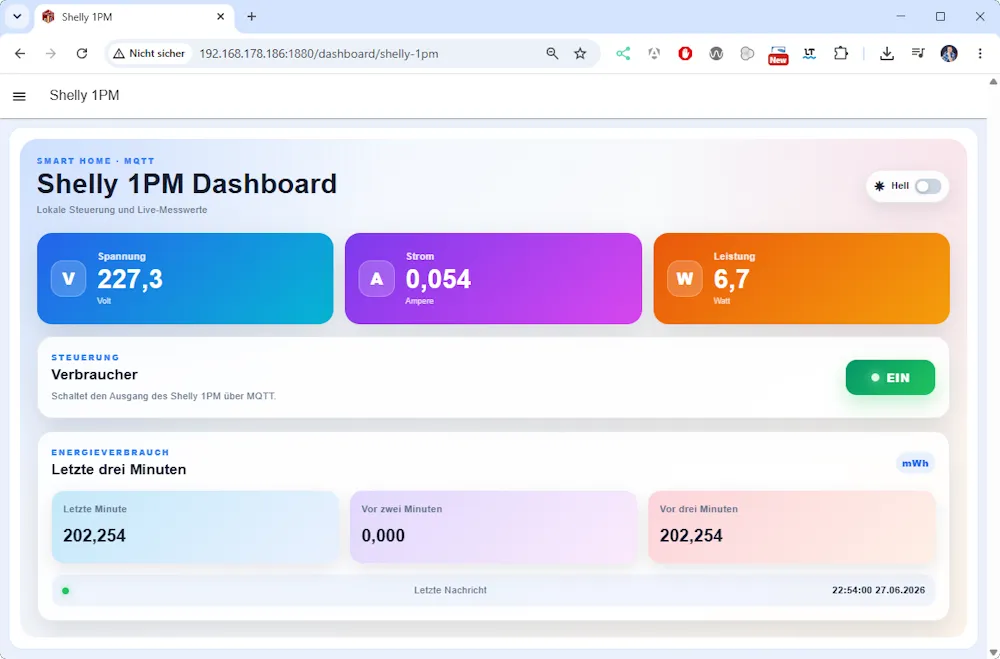Image resolution: width=1000 pixels, height=659 pixels.
Task: Reload the page
Action: [x=82, y=54]
